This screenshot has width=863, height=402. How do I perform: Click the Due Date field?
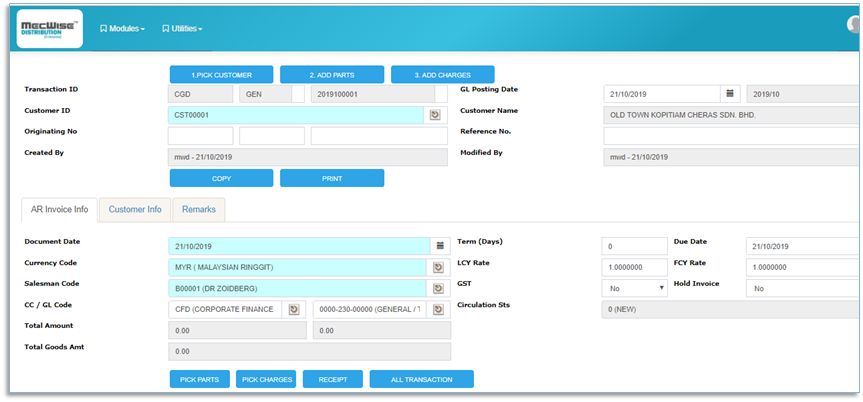804,246
